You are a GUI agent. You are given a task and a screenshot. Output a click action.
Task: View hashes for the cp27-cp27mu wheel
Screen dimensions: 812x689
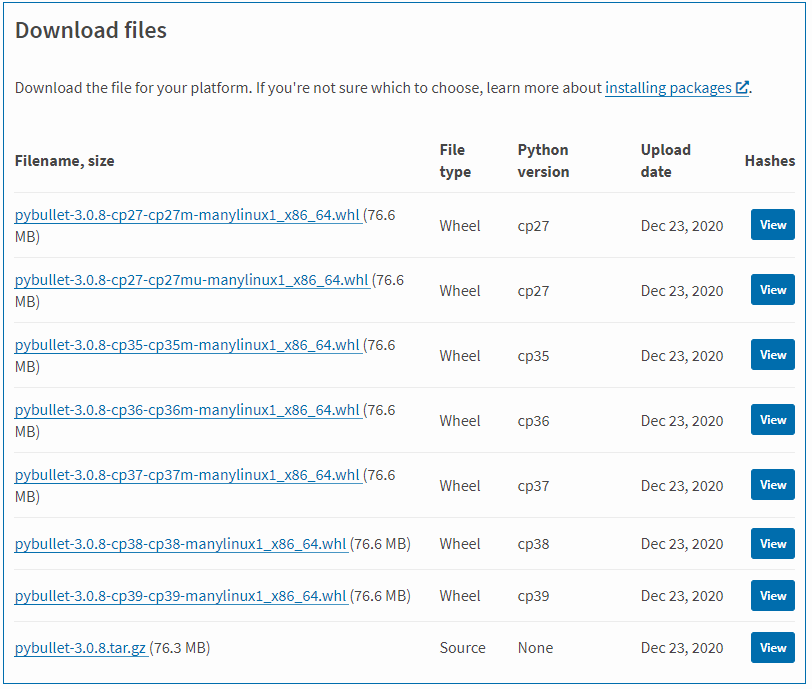[772, 289]
